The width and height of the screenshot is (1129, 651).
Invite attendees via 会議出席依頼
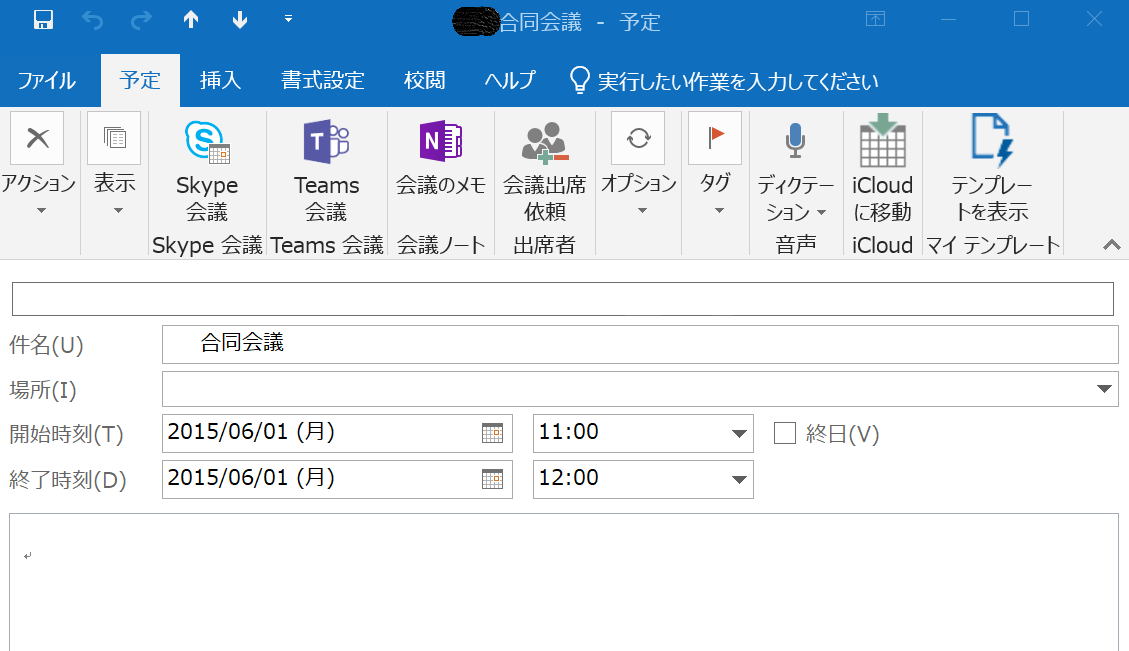[x=544, y=170]
